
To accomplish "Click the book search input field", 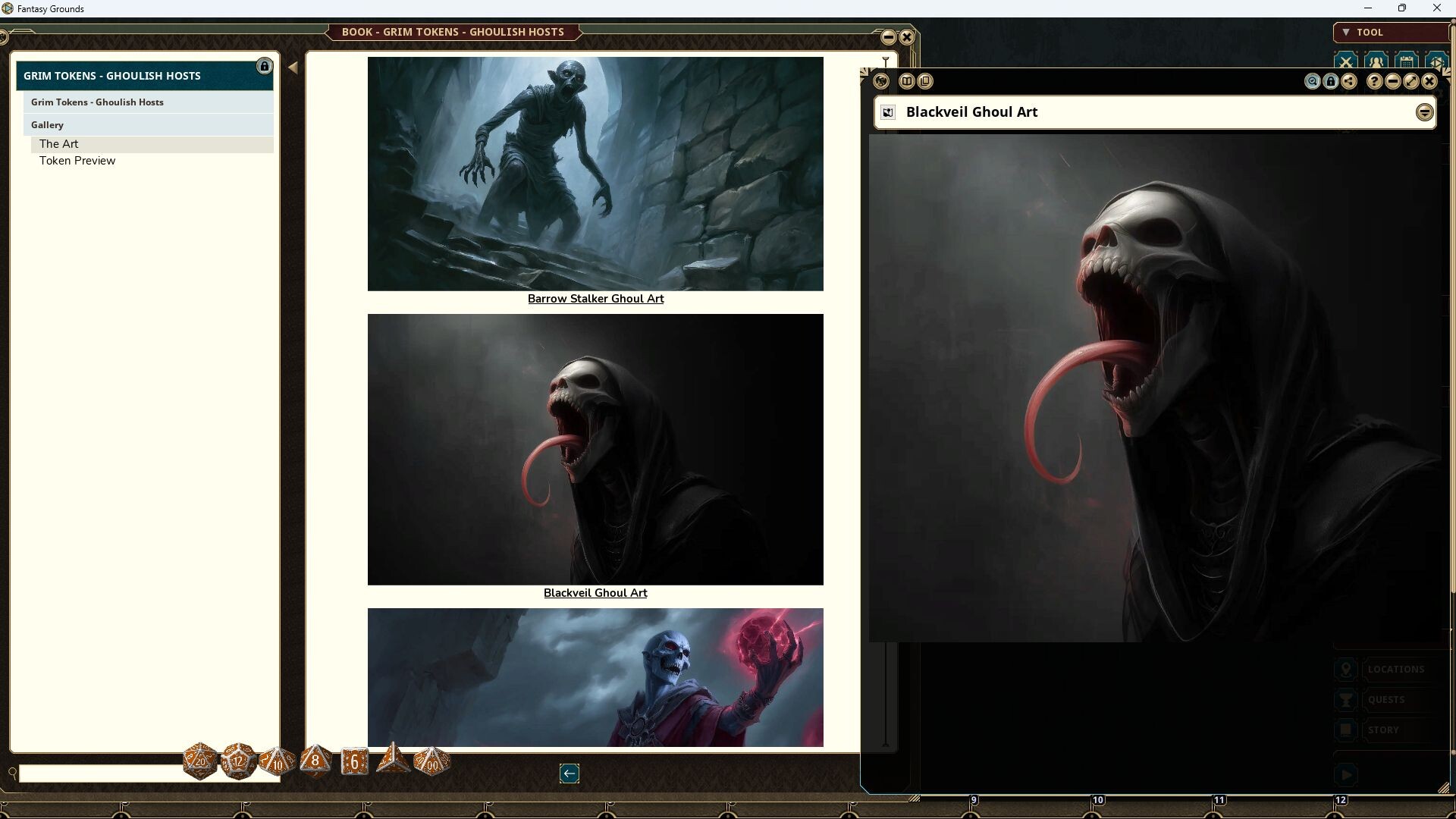I will (99, 773).
